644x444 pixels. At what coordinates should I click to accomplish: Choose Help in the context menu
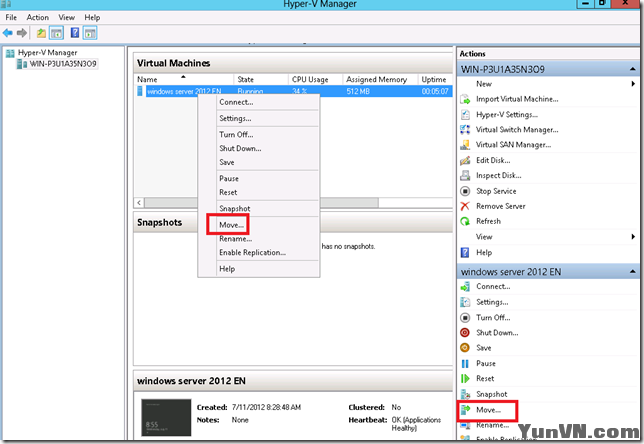coord(259,269)
